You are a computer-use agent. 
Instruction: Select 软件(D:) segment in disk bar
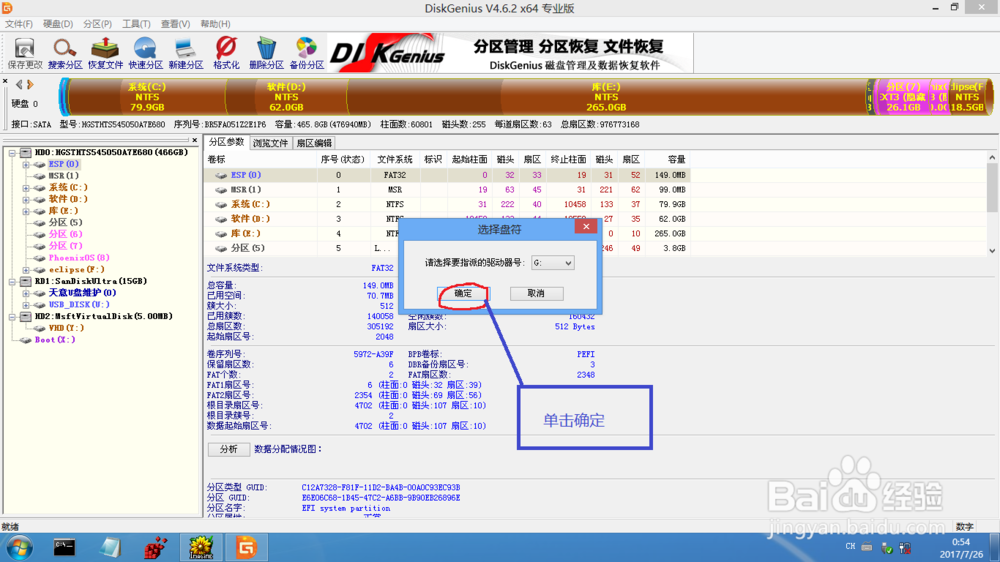286,97
